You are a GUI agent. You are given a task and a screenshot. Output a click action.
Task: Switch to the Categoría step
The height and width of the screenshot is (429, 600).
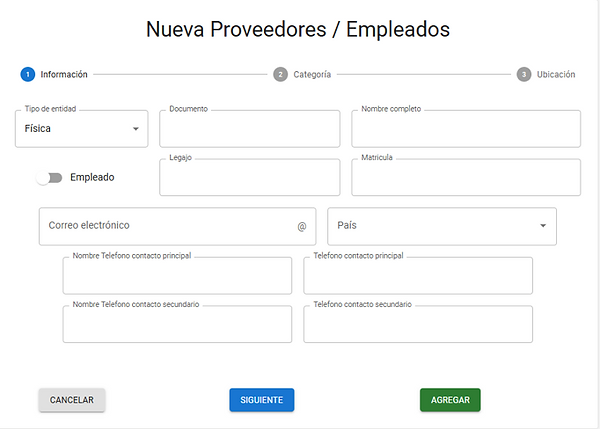coord(302,74)
